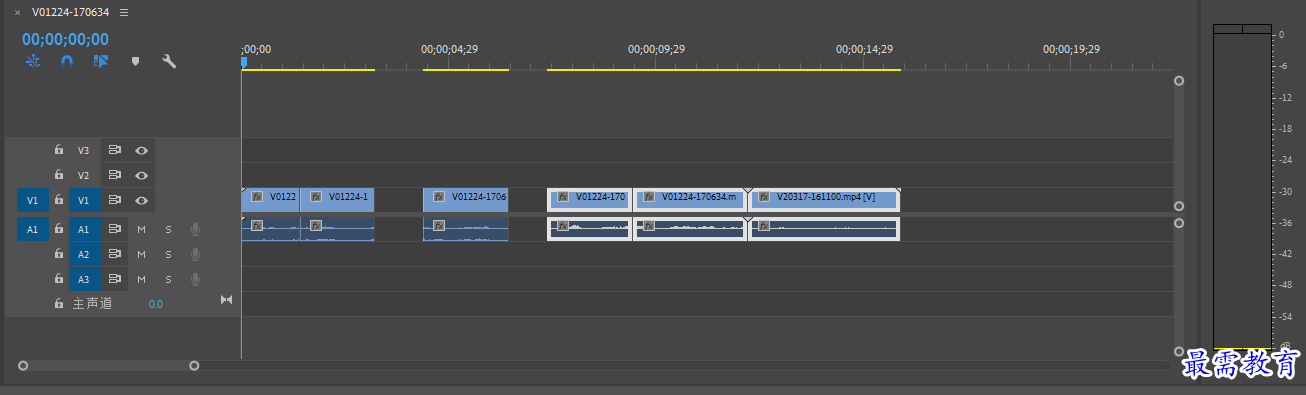Toggle sync lock for track A3
The width and height of the screenshot is (1306, 395).
click(115, 279)
